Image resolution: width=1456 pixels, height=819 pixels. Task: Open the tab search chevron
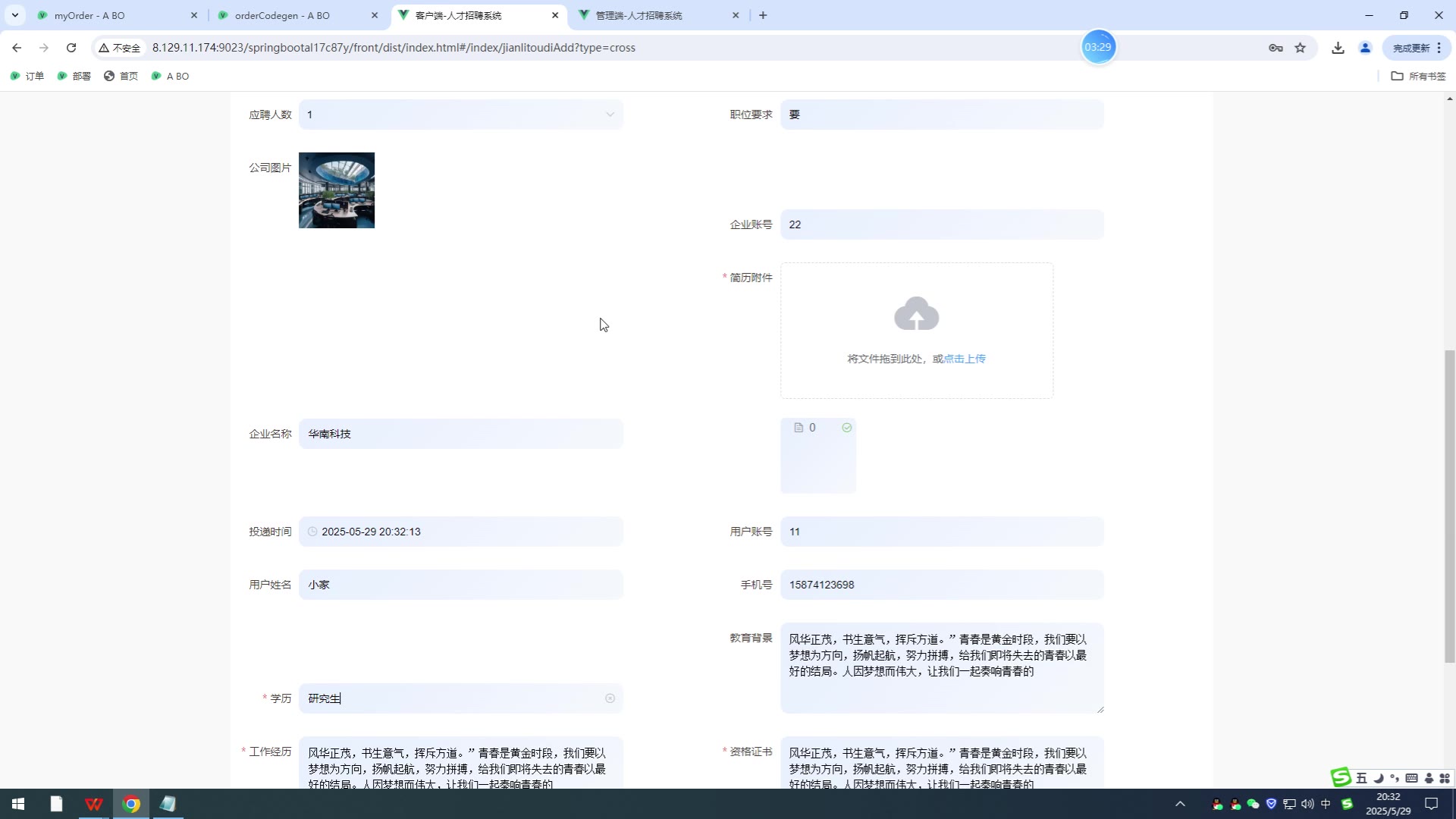pyautogui.click(x=14, y=15)
